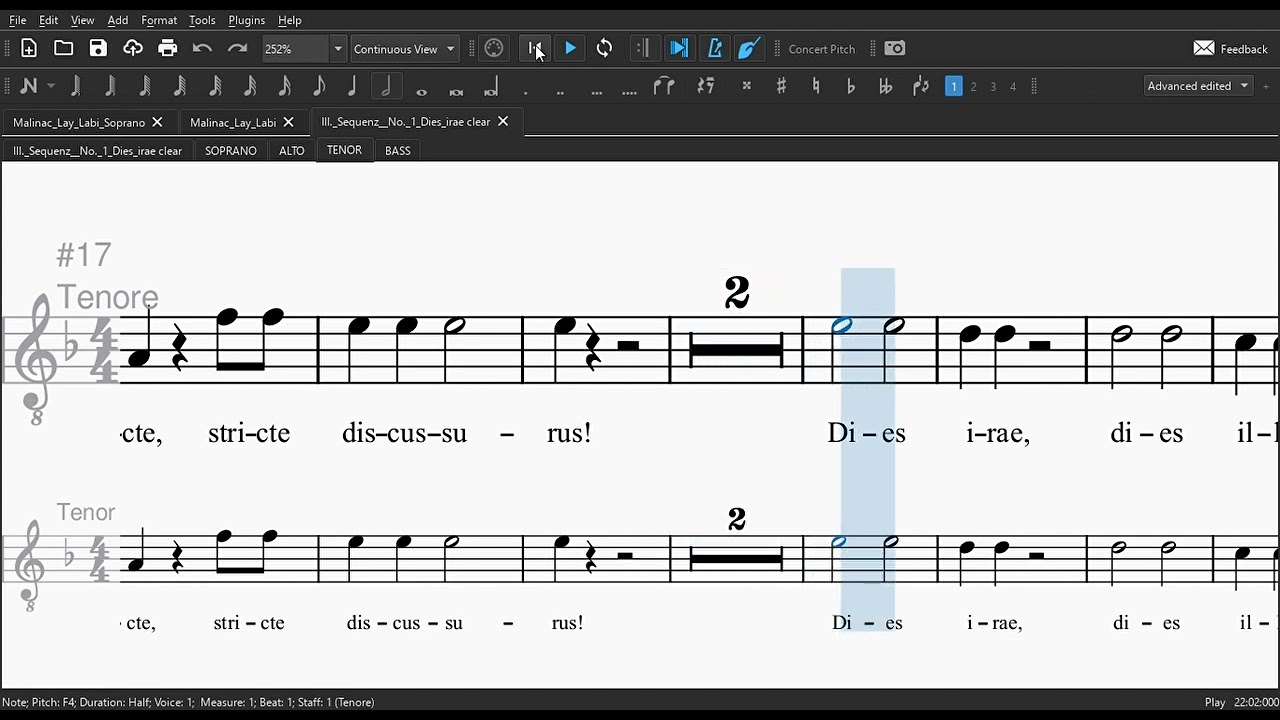1280x720 pixels.
Task: Add a triple augmentation dot
Action: click(x=596, y=91)
